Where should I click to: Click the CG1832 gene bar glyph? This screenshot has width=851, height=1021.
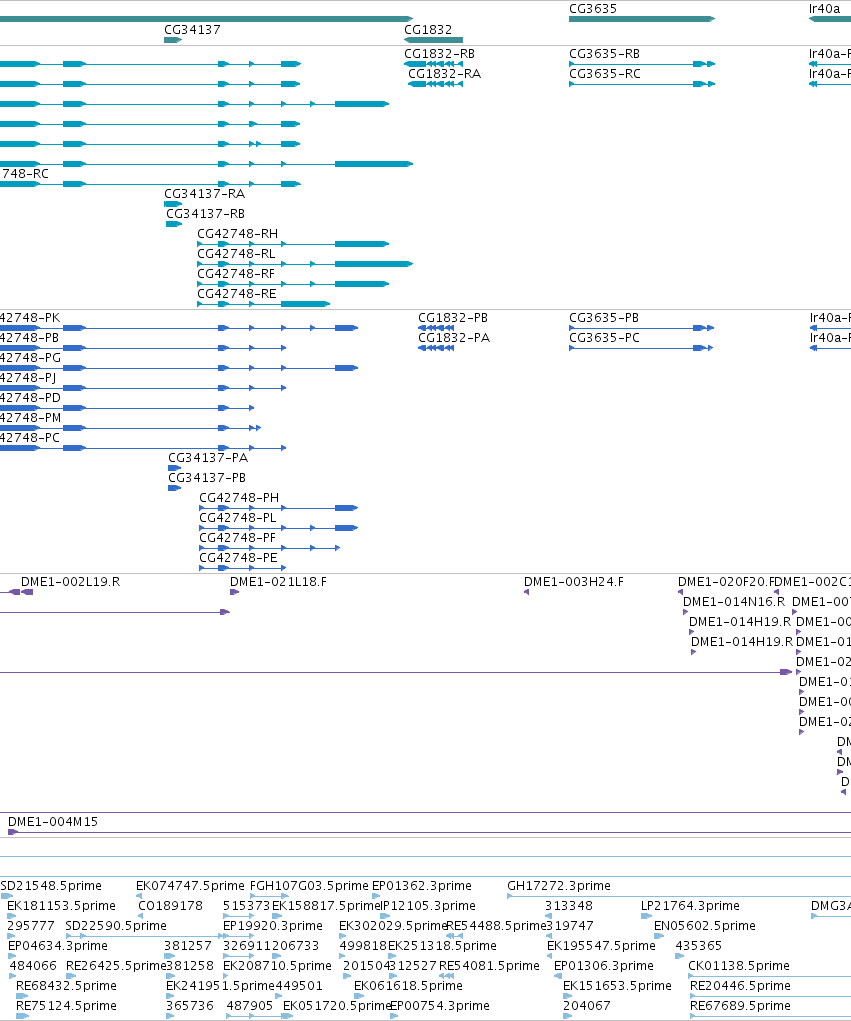pos(434,40)
